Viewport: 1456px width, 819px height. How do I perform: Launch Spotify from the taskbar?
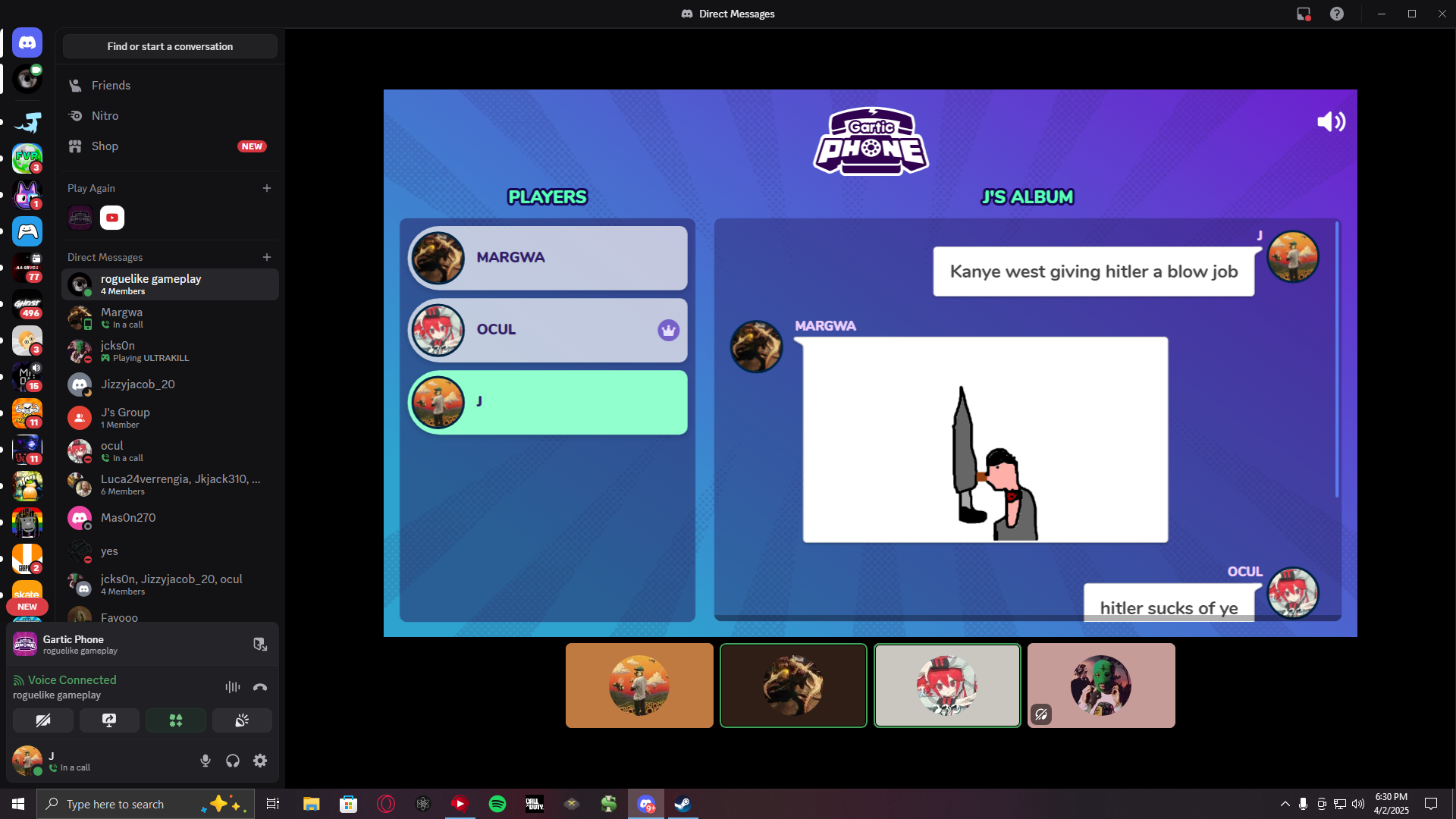tap(497, 804)
